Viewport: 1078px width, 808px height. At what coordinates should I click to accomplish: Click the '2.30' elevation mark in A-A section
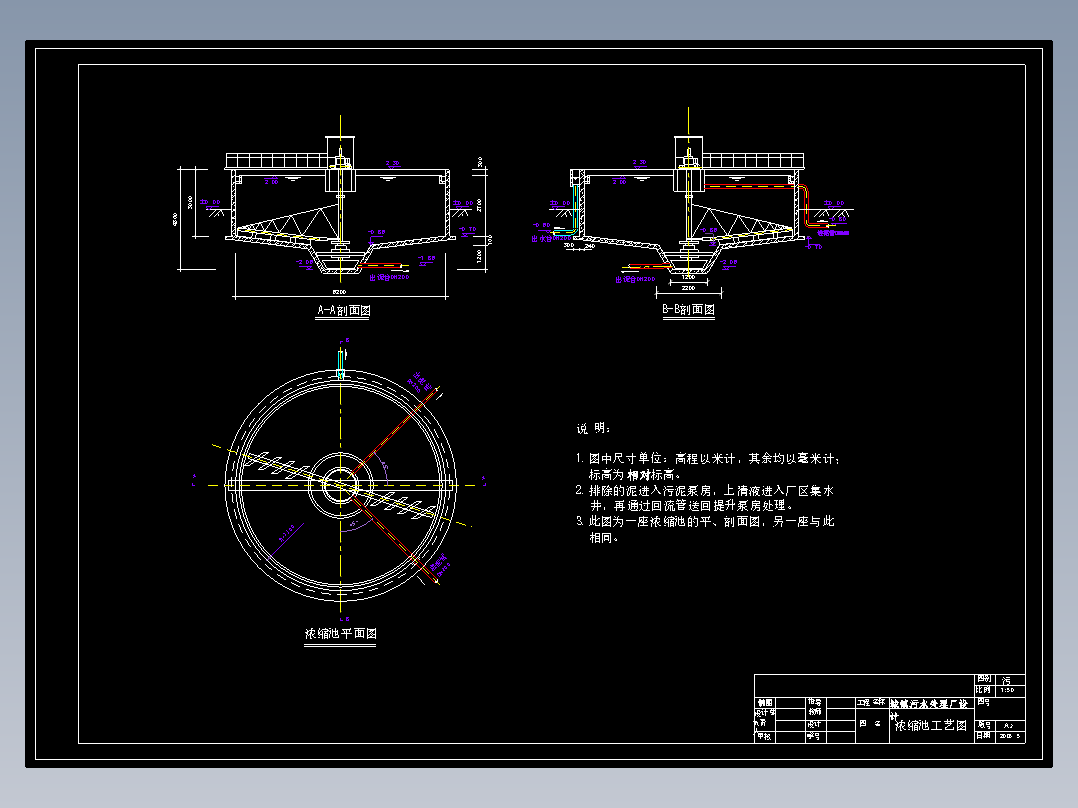(393, 164)
